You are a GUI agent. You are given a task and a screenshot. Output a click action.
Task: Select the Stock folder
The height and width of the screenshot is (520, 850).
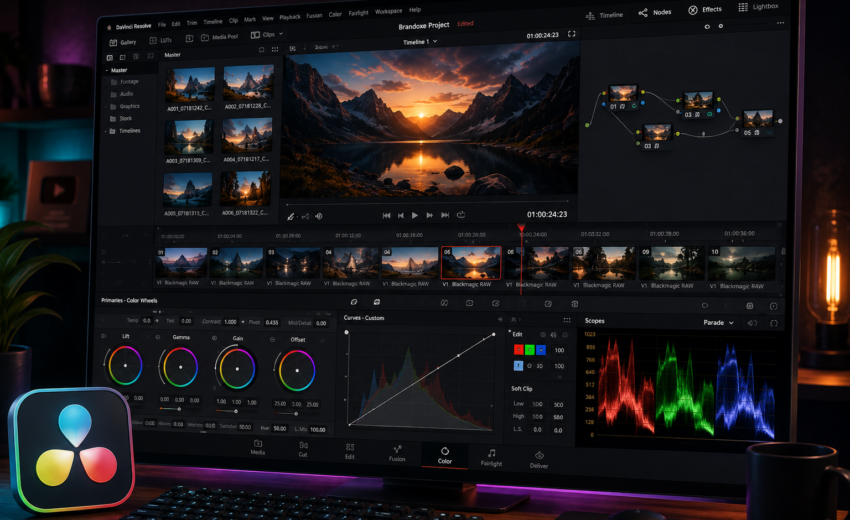pyautogui.click(x=121, y=118)
